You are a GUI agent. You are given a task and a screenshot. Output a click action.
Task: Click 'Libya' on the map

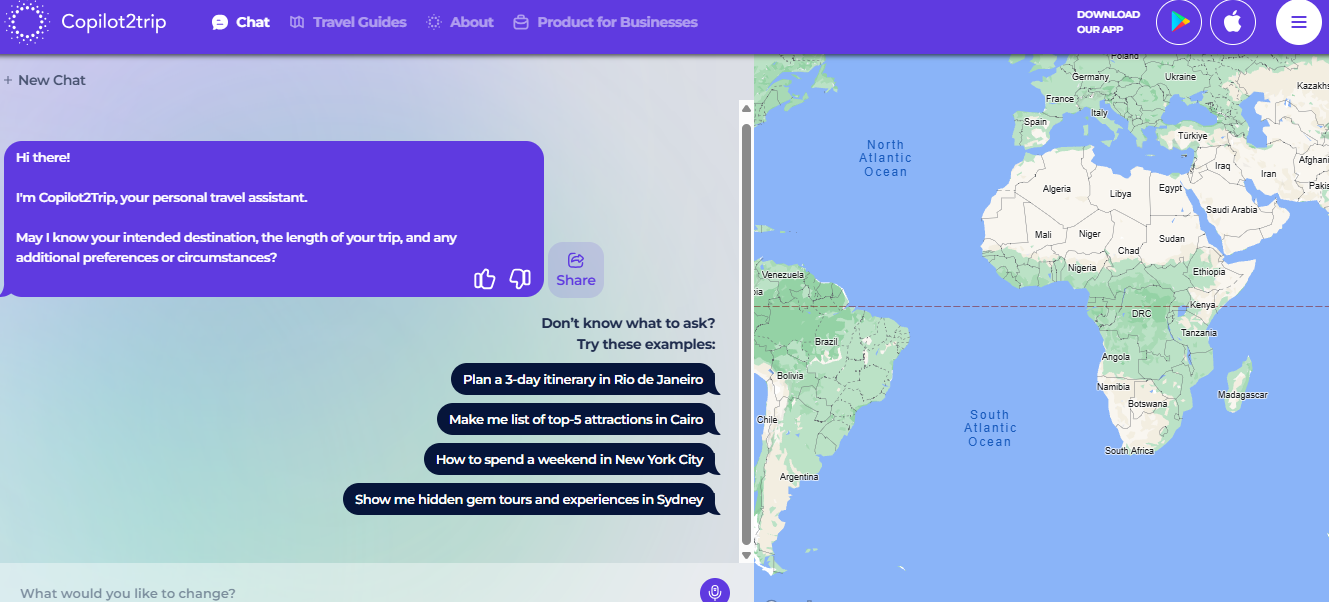(1121, 194)
